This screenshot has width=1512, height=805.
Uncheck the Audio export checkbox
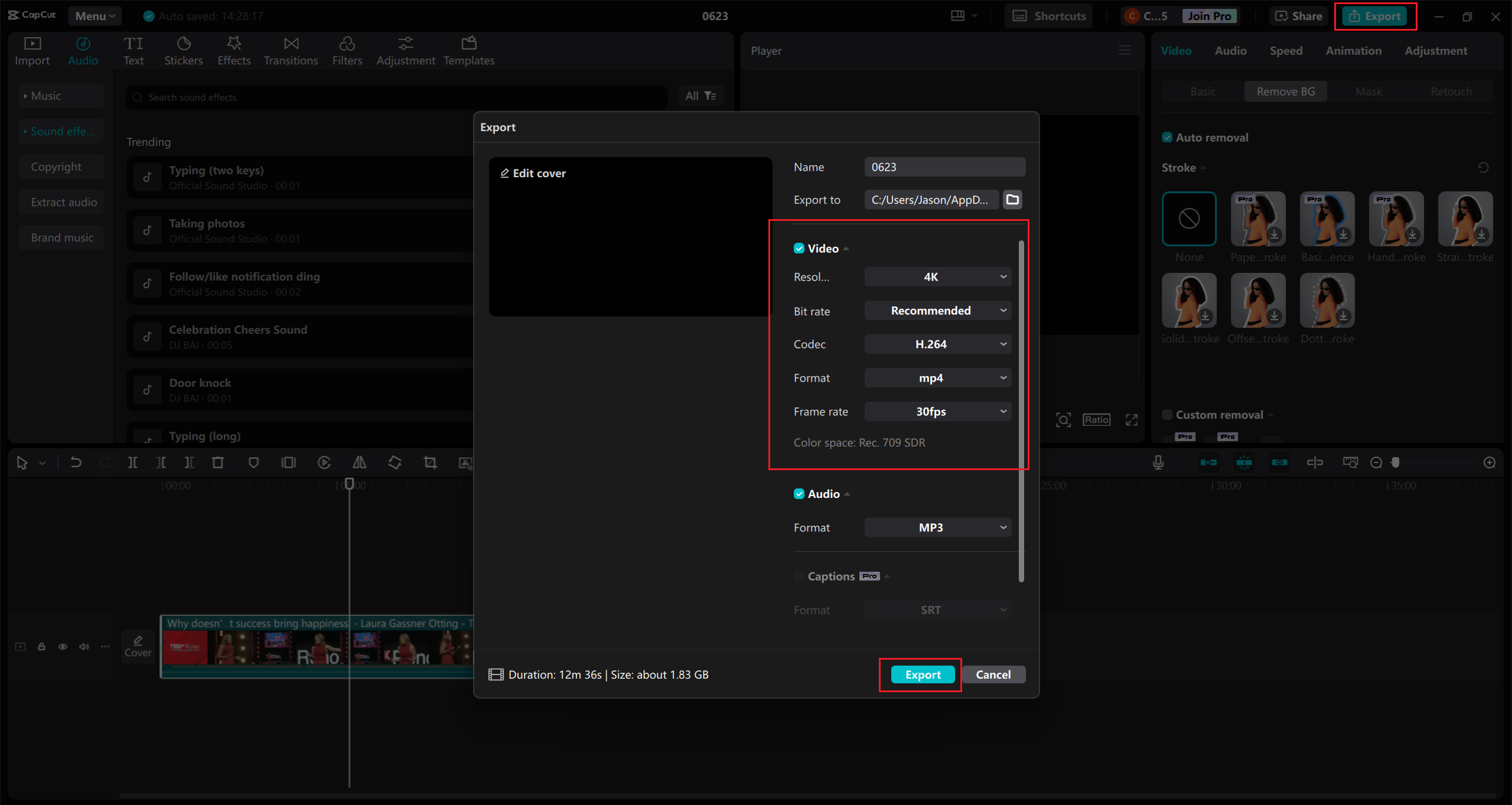click(x=799, y=494)
